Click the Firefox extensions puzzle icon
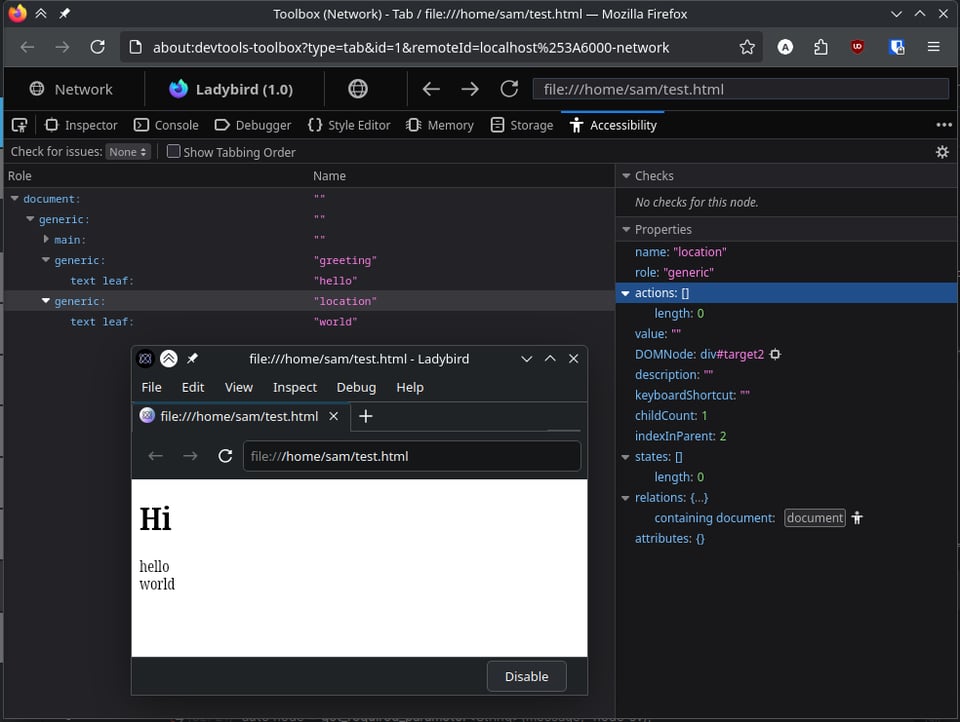 point(821,47)
